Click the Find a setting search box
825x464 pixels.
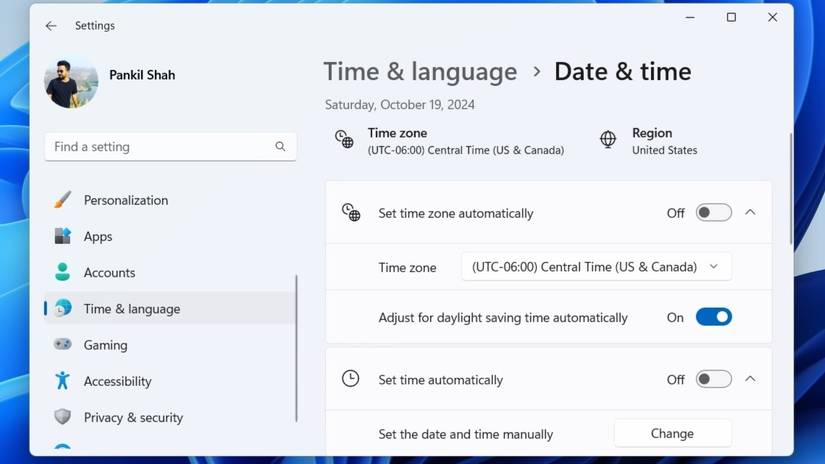click(160, 147)
